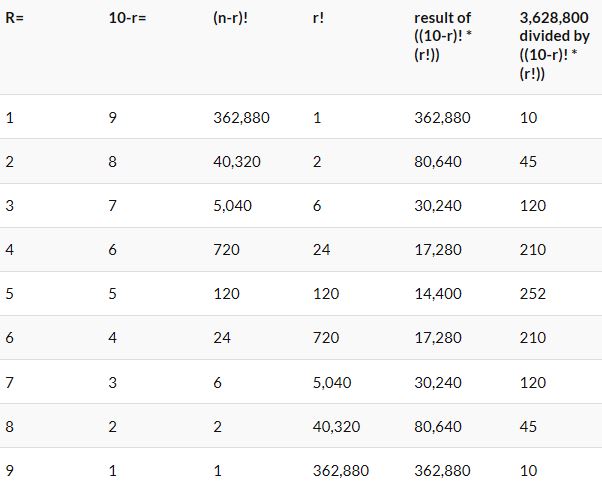The width and height of the screenshot is (602, 489).
Task: Select 720 in the (n-r)! column
Action: (226, 250)
